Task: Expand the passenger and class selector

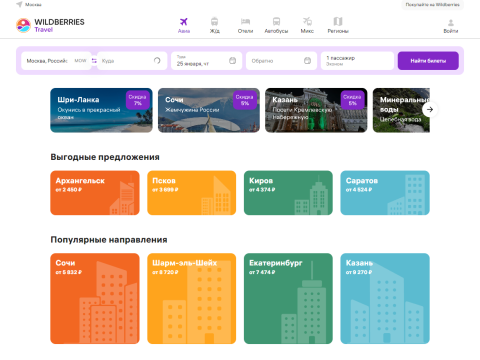Action: tap(357, 61)
